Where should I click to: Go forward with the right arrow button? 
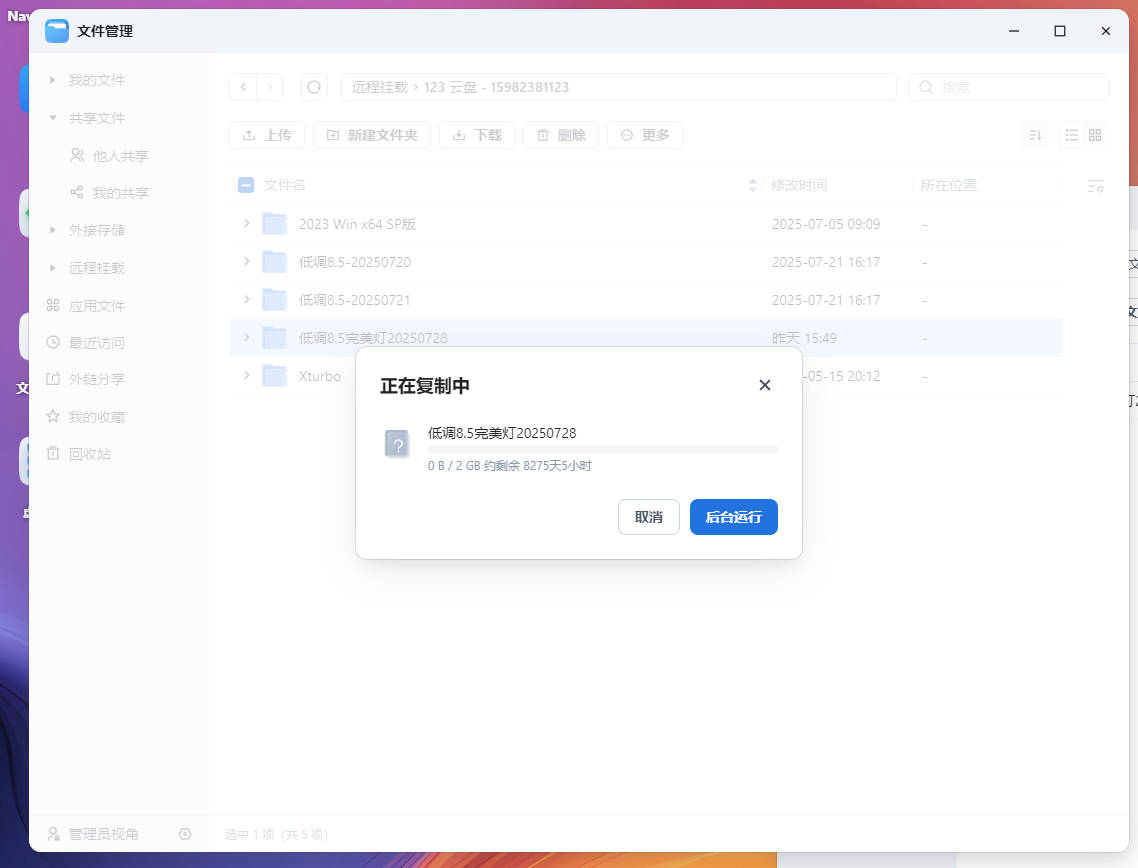tap(270, 87)
